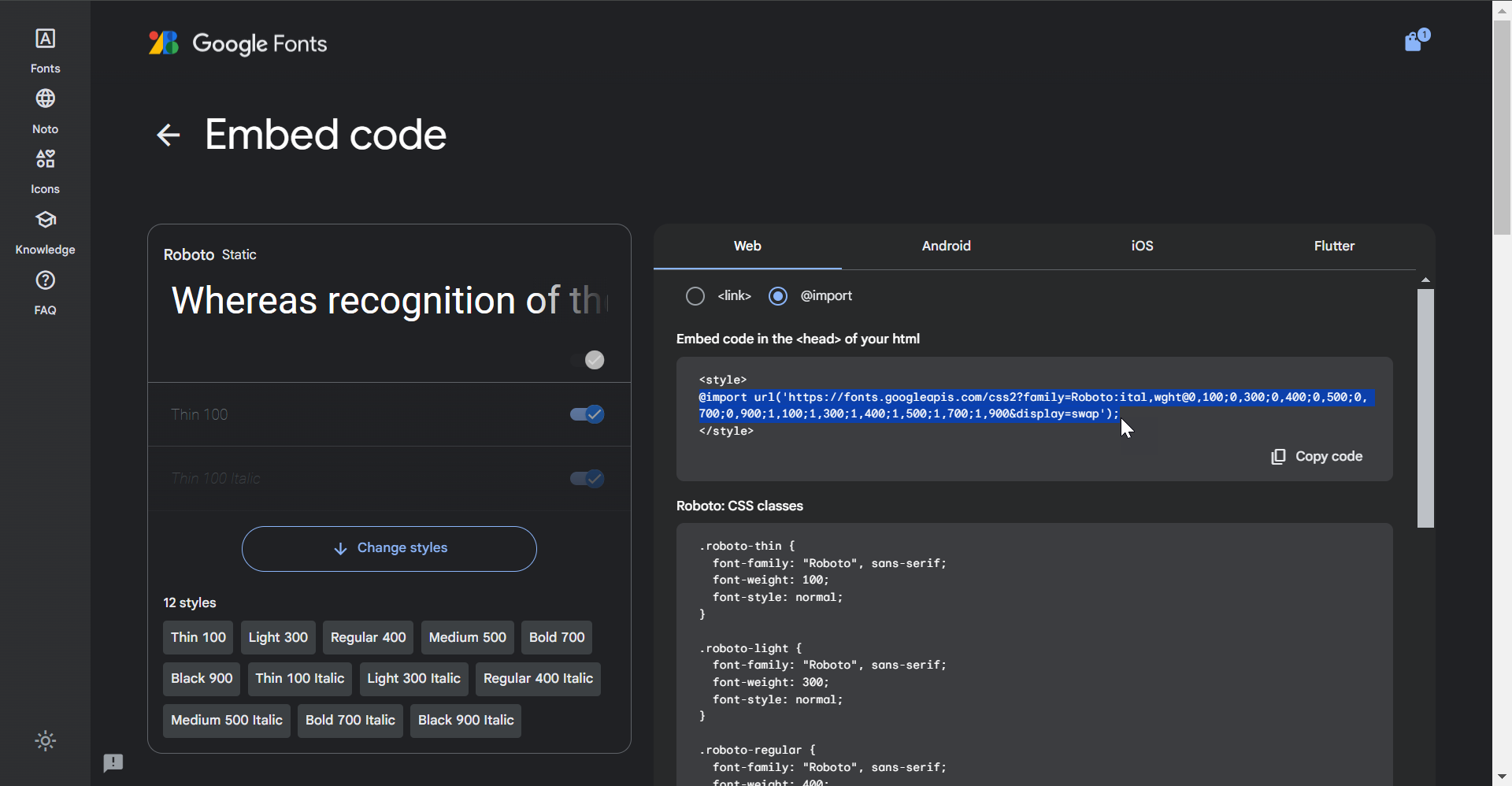The height and width of the screenshot is (786, 1512).
Task: Click the send feedback icon
Action: tap(113, 762)
